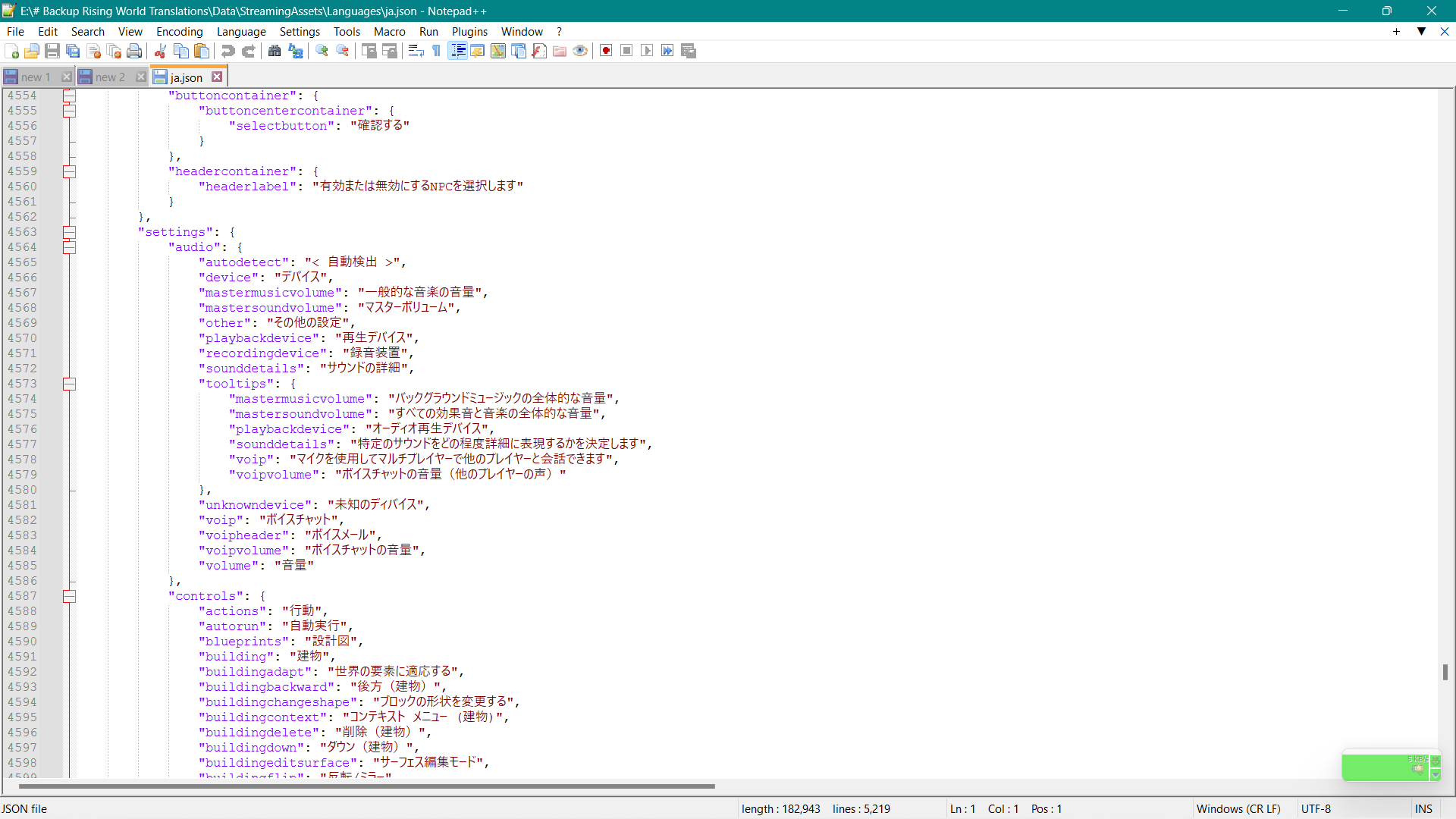Click the vertical scrollbar thumb

(x=1445, y=672)
